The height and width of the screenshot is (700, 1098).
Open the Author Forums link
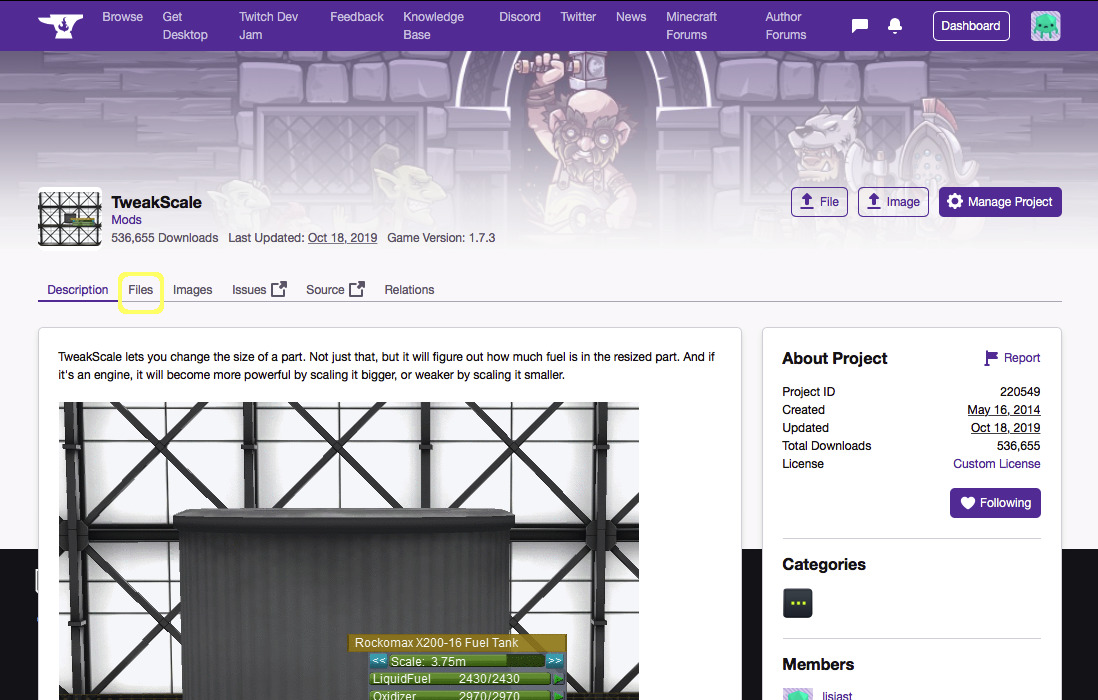pyautogui.click(x=786, y=26)
